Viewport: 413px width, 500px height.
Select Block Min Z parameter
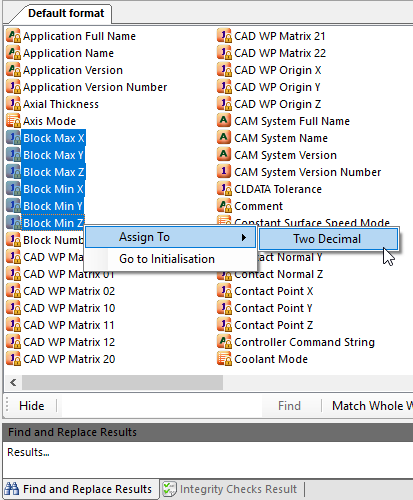click(53, 223)
